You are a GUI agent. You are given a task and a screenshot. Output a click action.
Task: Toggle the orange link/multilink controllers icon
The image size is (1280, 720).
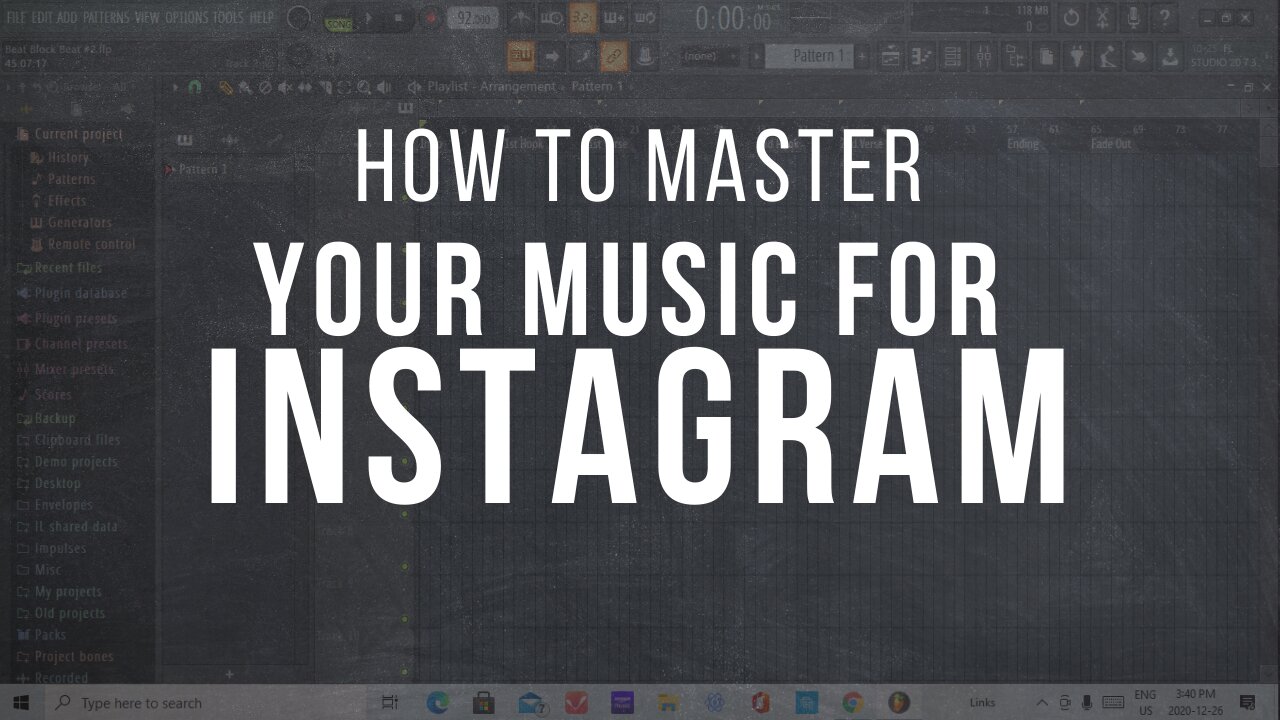click(614, 56)
